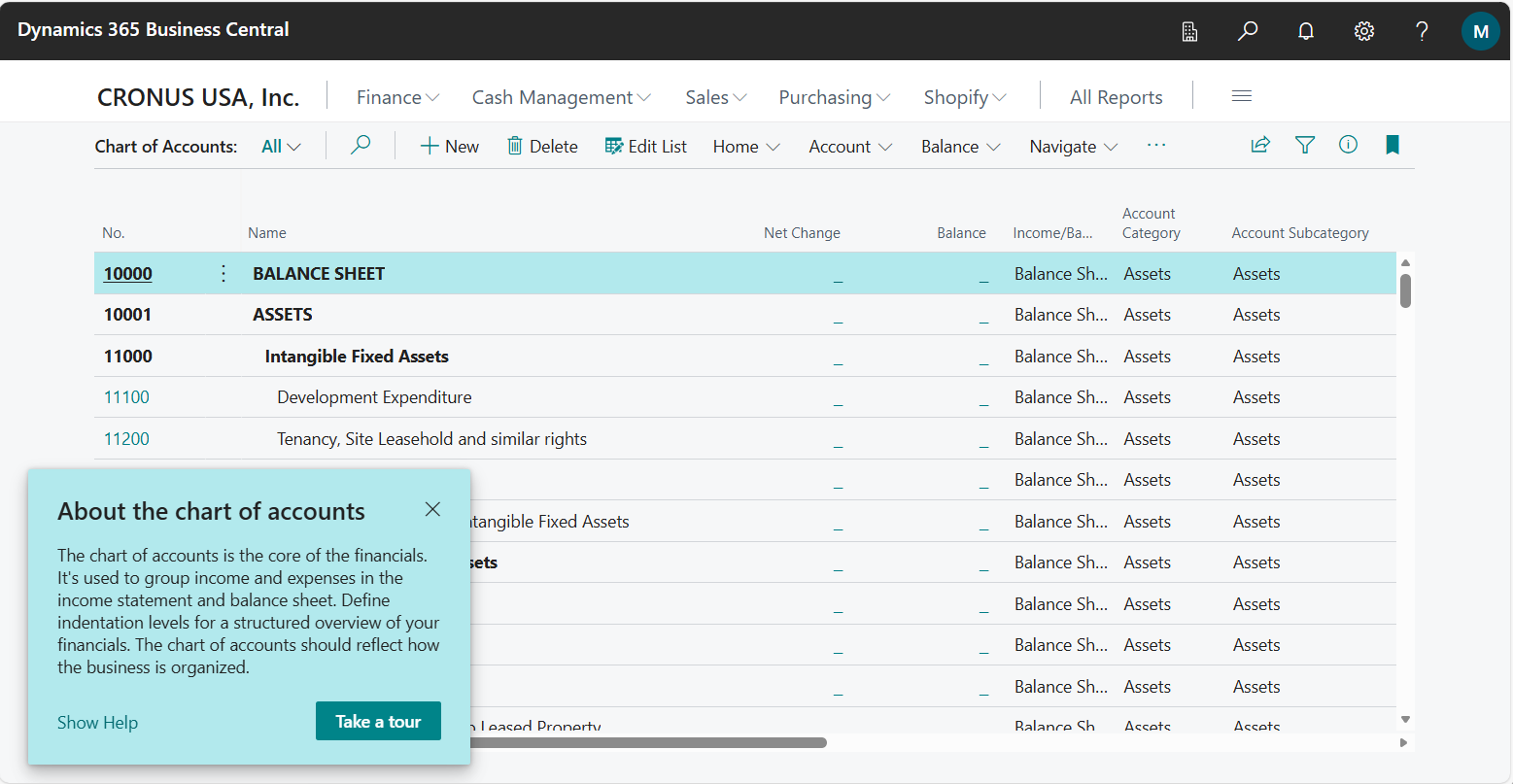Create a new account with + New
Viewport: 1513px width, 784px height.
(x=448, y=145)
